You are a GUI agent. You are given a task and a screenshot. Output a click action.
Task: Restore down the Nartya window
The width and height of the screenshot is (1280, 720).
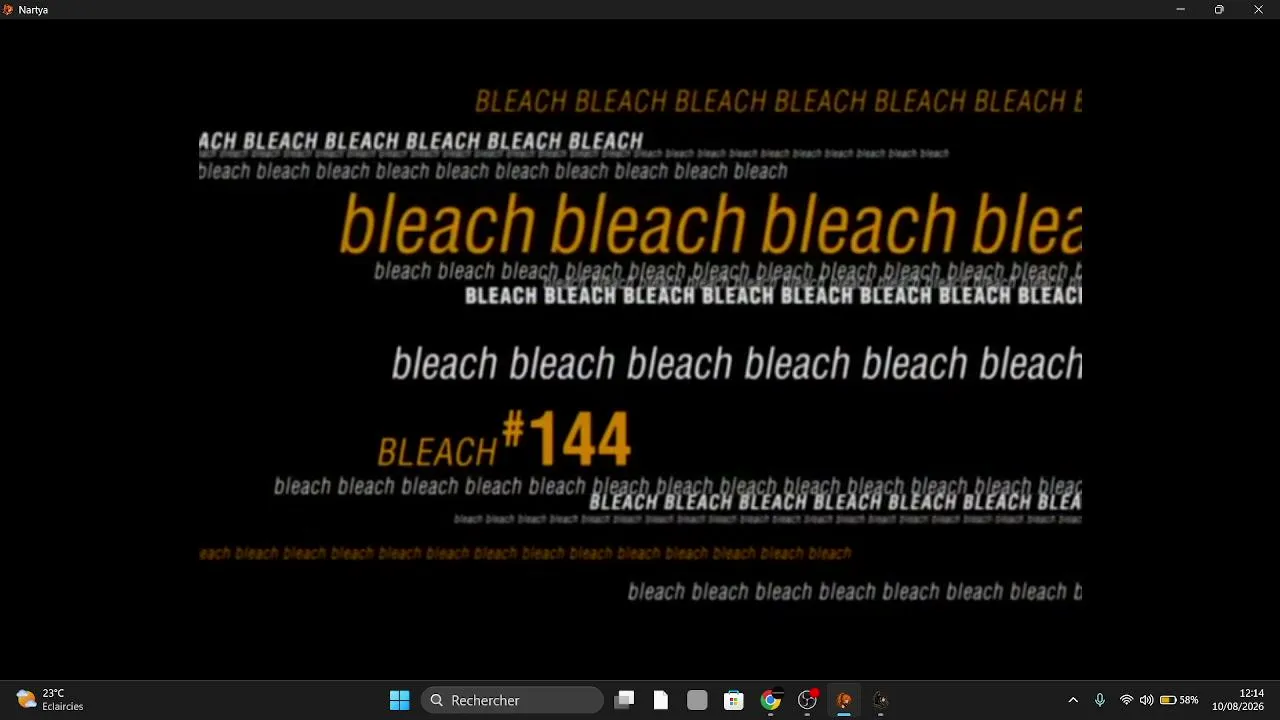tap(1219, 10)
